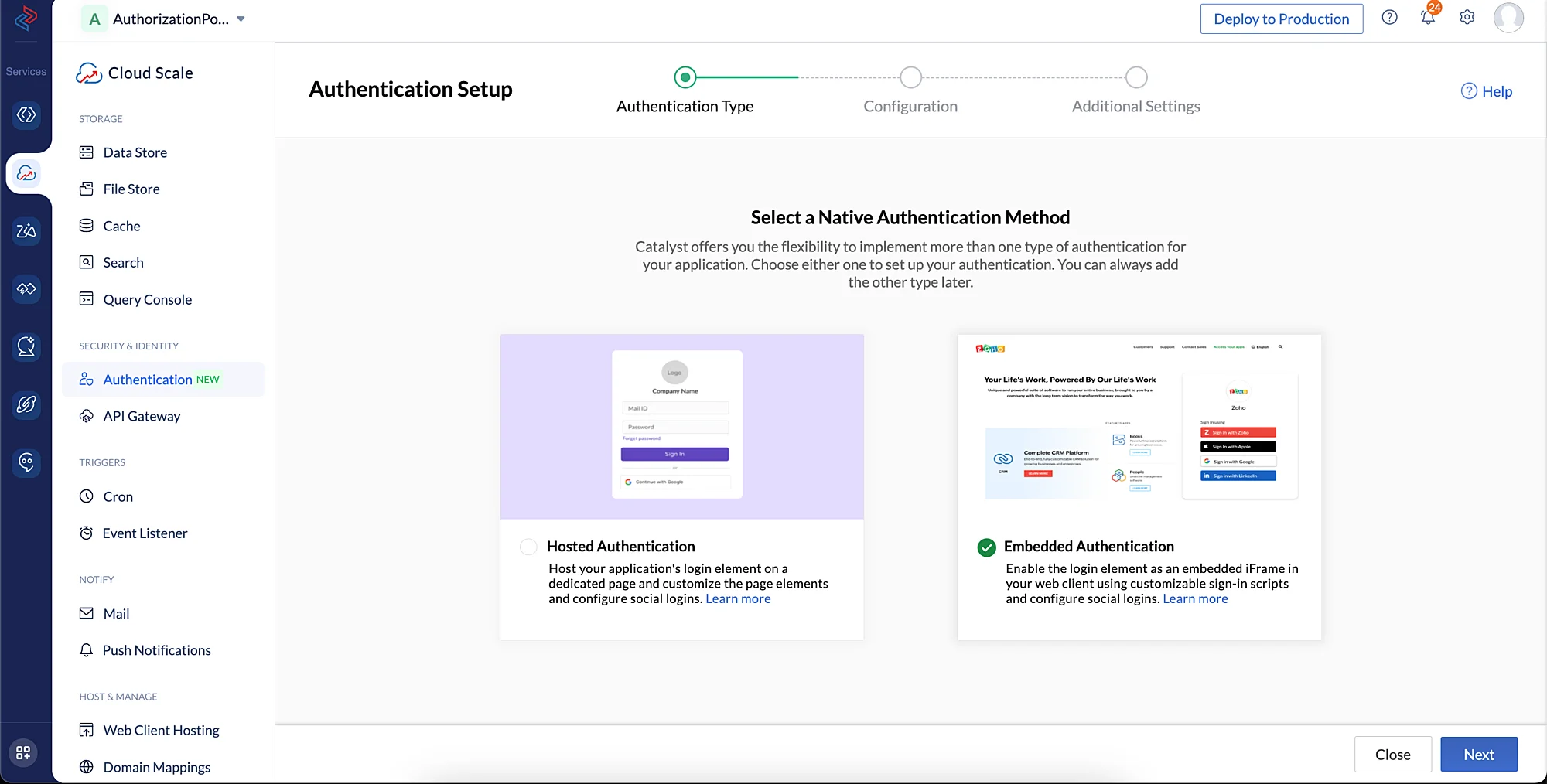Click the Next button
1547x784 pixels.
tap(1479, 755)
